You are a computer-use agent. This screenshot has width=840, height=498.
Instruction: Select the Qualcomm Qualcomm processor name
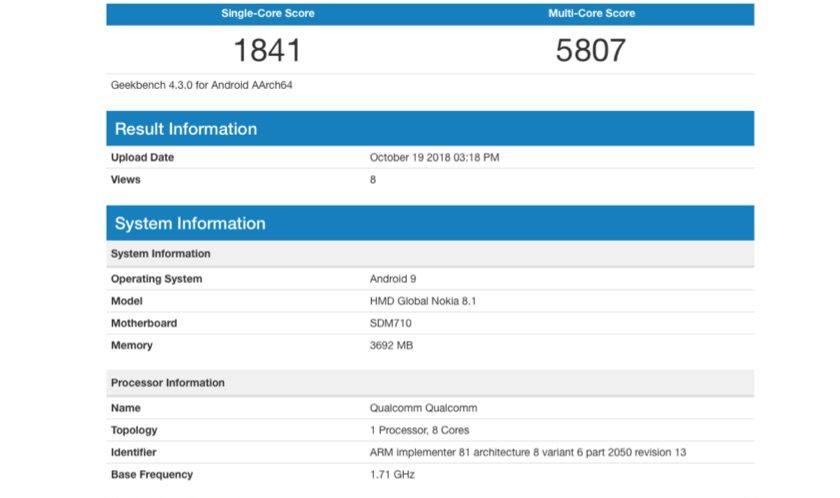coord(421,408)
